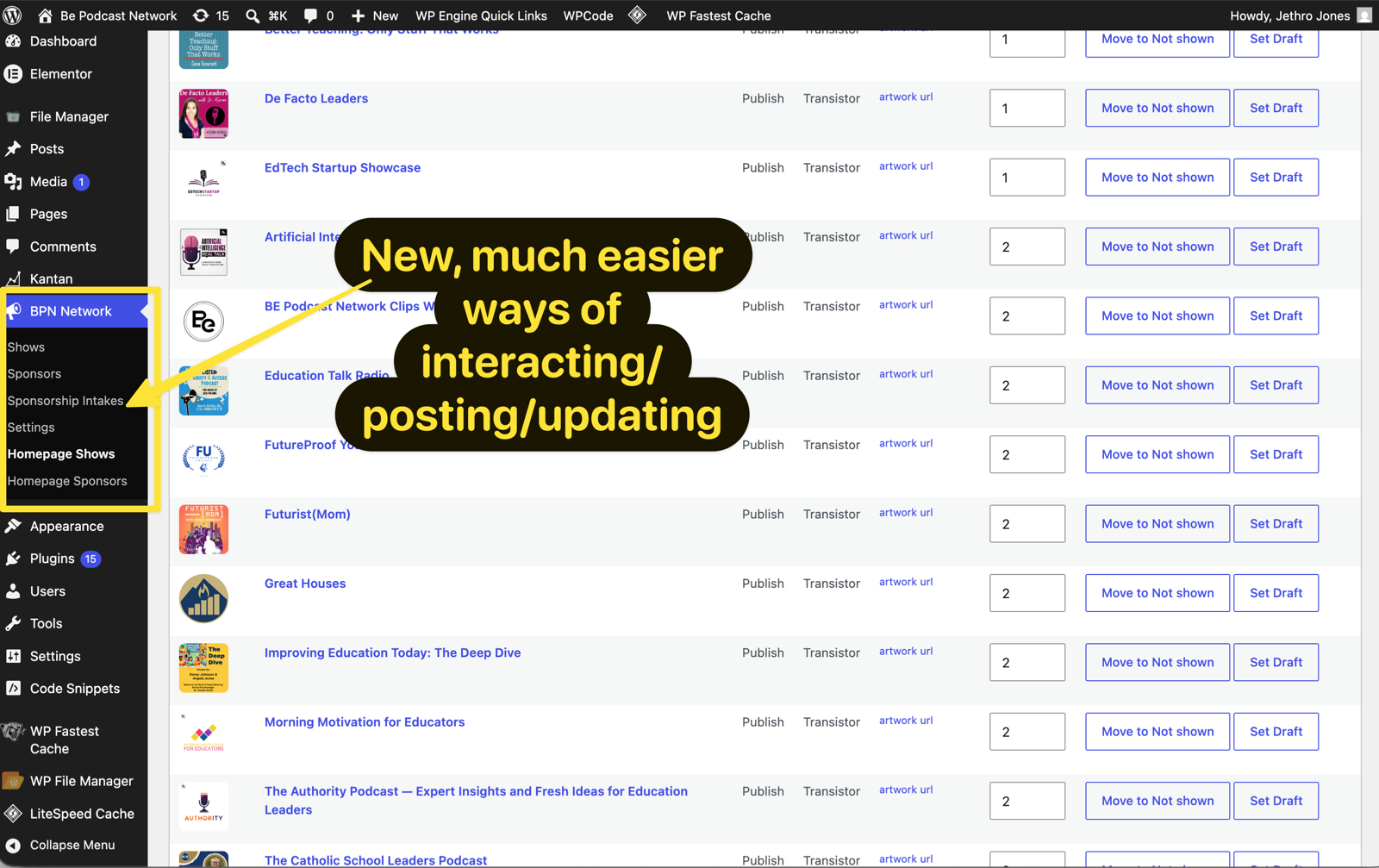The height and width of the screenshot is (868, 1379).
Task: Open WP Fastest Cache admin bar menu
Action: (718, 16)
